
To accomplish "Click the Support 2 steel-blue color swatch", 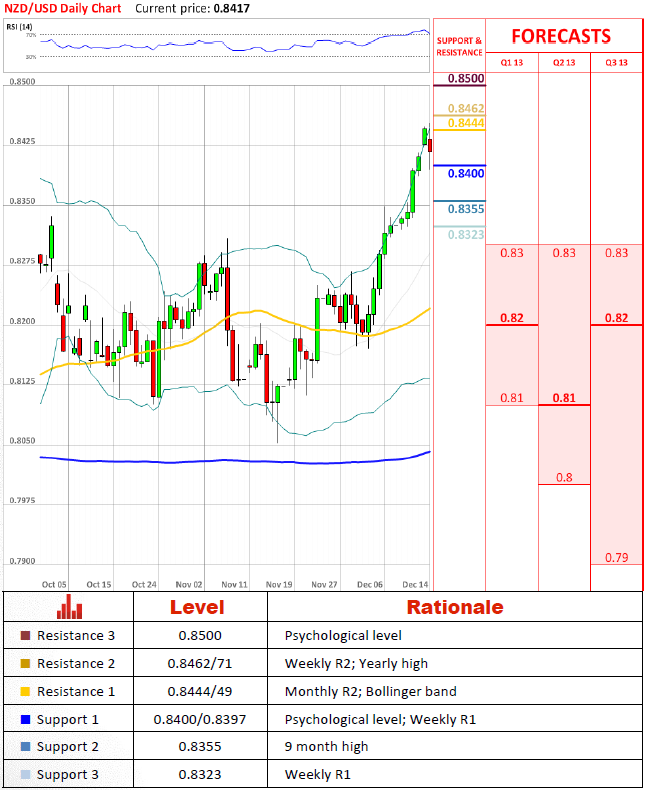I will [25, 747].
